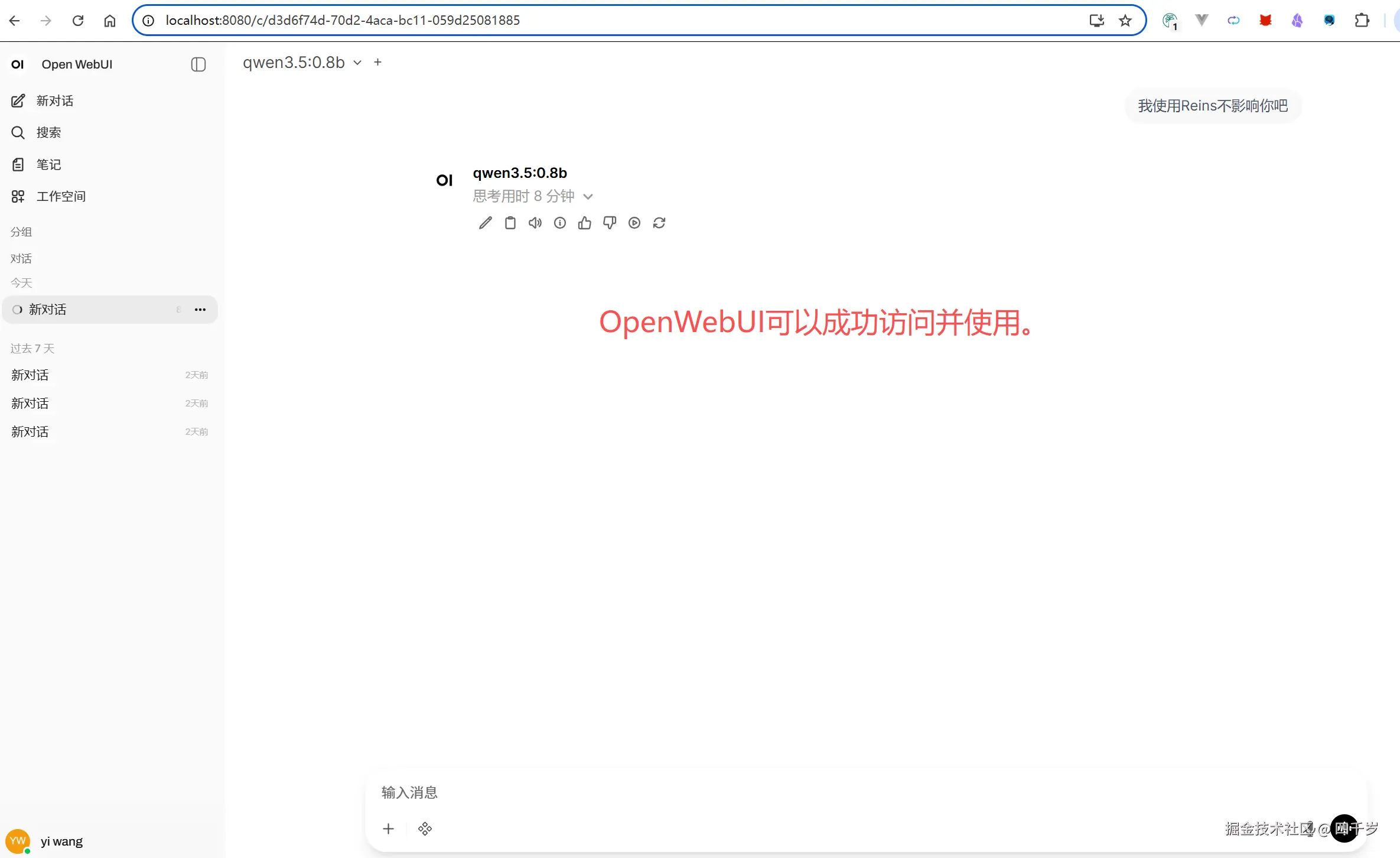Open a 新对话 conversation from 2 days ago
Screen dimensions: 1400x858
pyautogui.click(x=30, y=375)
